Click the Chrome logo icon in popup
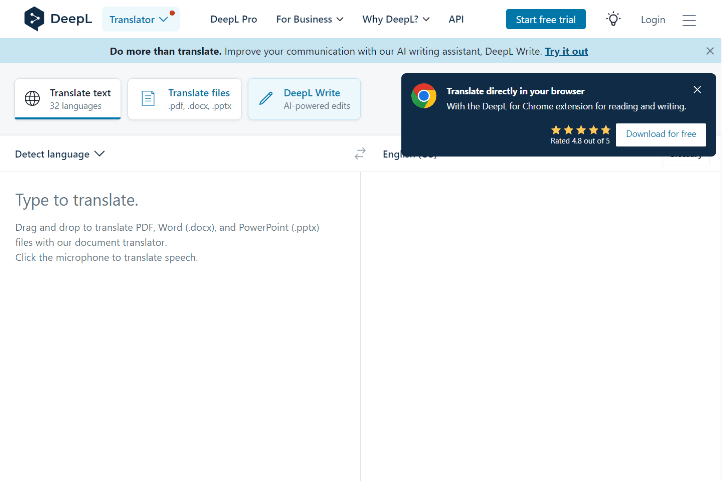 tap(424, 96)
